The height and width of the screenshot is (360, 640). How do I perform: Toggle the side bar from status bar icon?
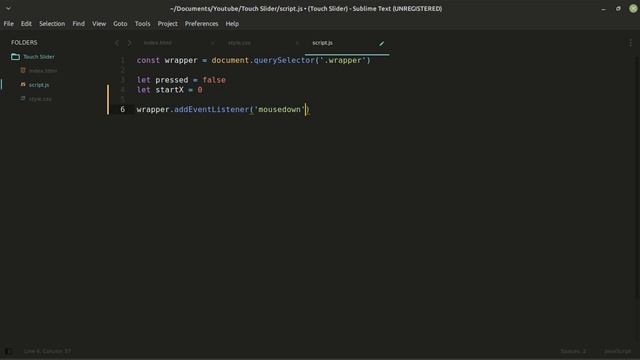point(8,351)
